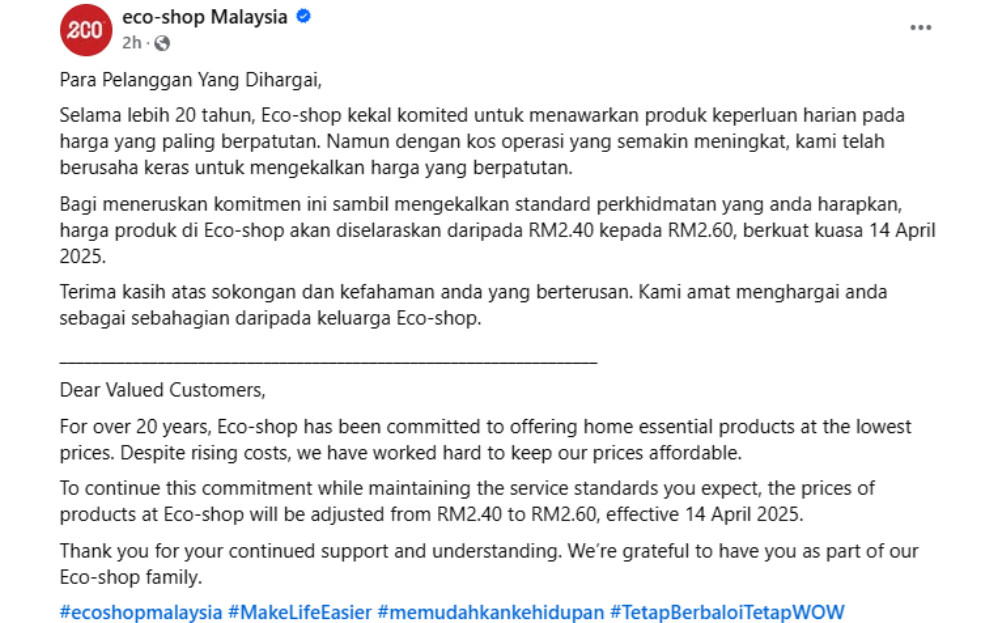Open the three-dot post options menu

point(920,27)
